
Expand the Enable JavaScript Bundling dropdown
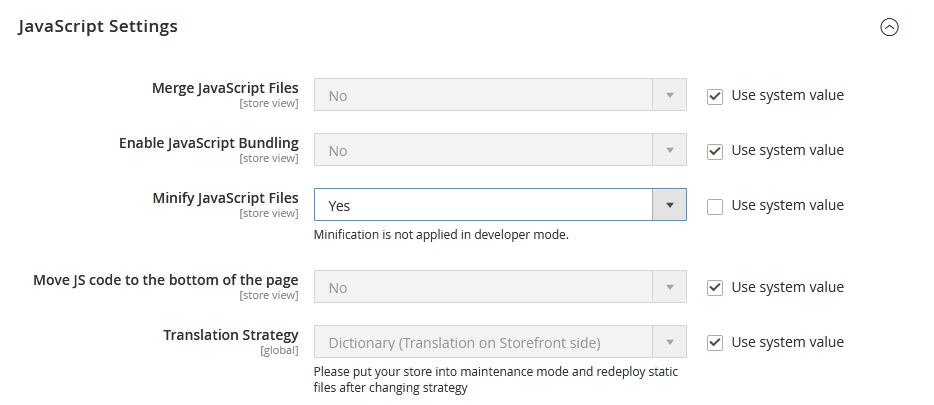(x=500, y=151)
